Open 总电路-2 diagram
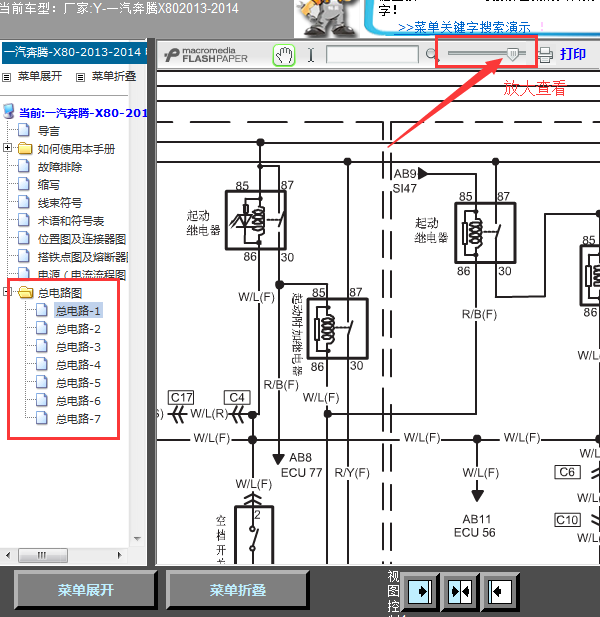The image size is (600, 617). (x=78, y=329)
